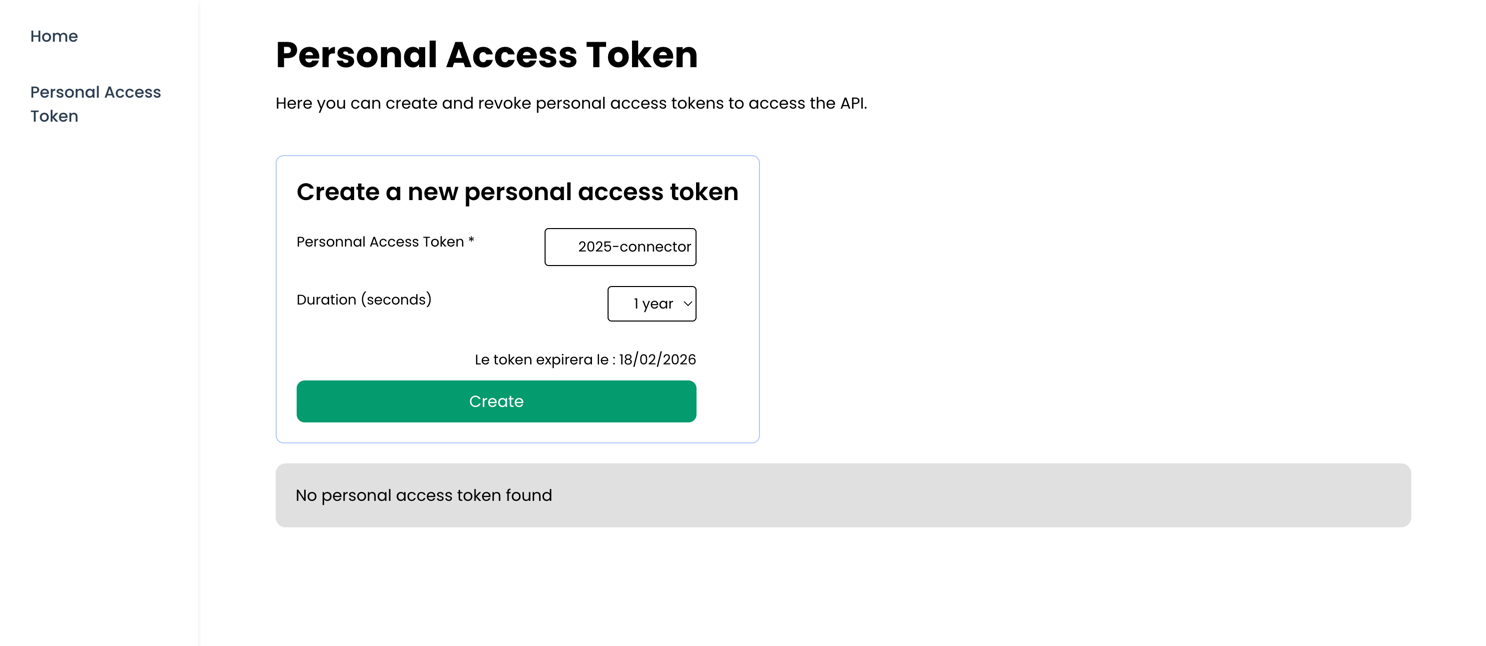The height and width of the screenshot is (646, 1486).
Task: Click the word API in the description
Action: click(x=852, y=103)
